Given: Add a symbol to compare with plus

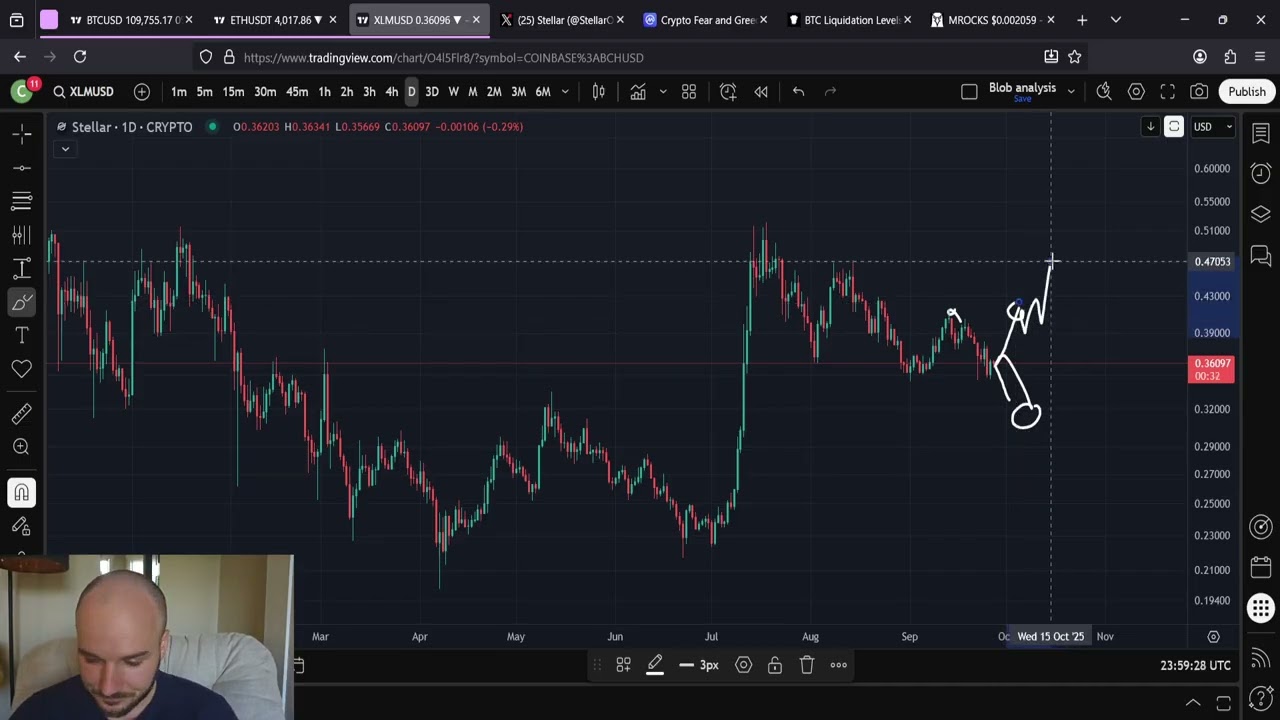Looking at the screenshot, I should (x=142, y=92).
